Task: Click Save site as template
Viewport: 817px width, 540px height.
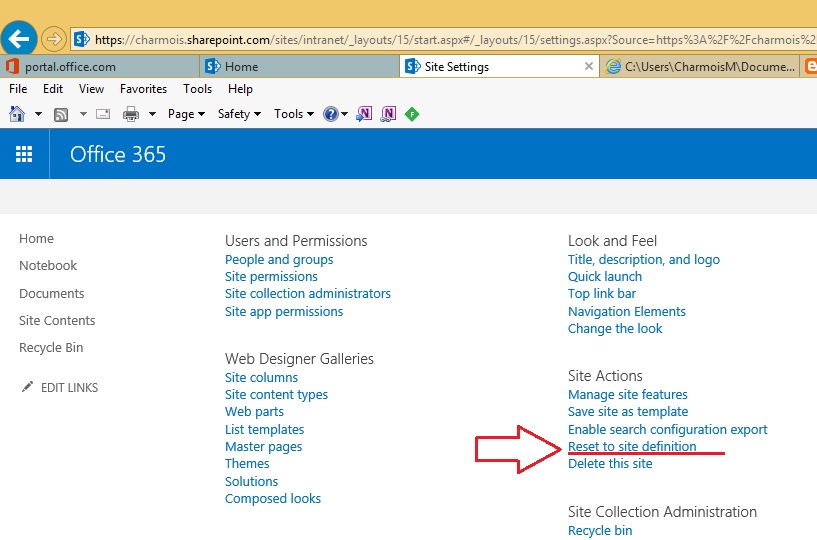Action: pos(628,412)
